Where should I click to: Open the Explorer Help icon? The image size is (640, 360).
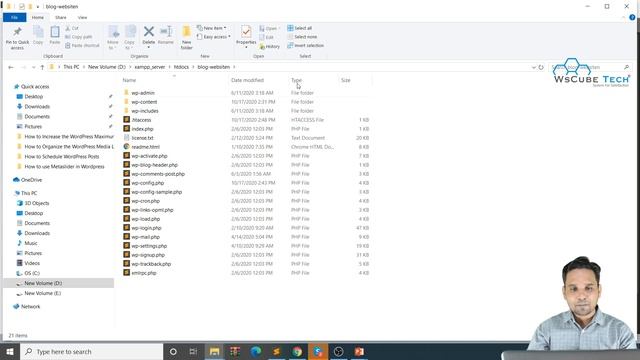click(632, 18)
